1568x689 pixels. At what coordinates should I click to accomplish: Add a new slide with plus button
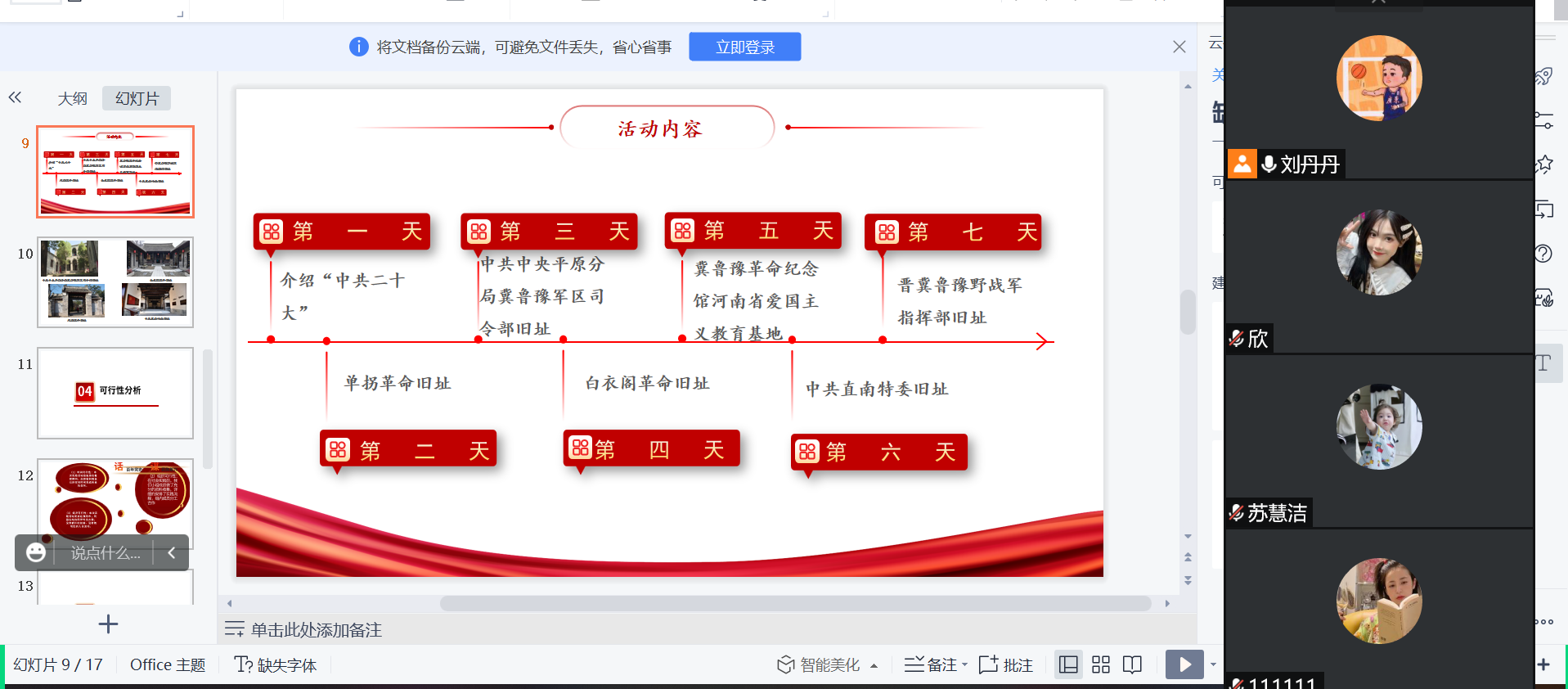[108, 624]
